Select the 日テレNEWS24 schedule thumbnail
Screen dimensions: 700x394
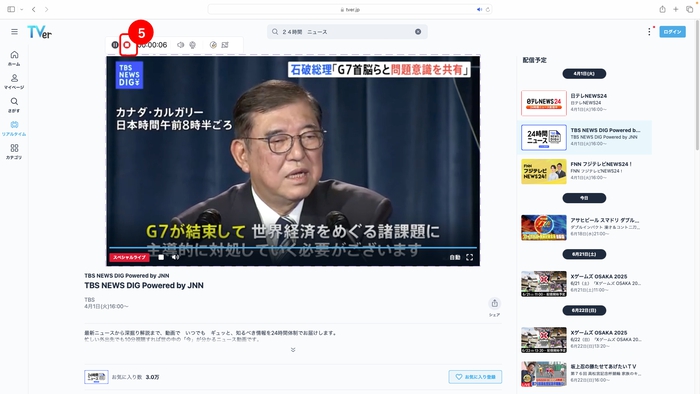[x=544, y=103]
